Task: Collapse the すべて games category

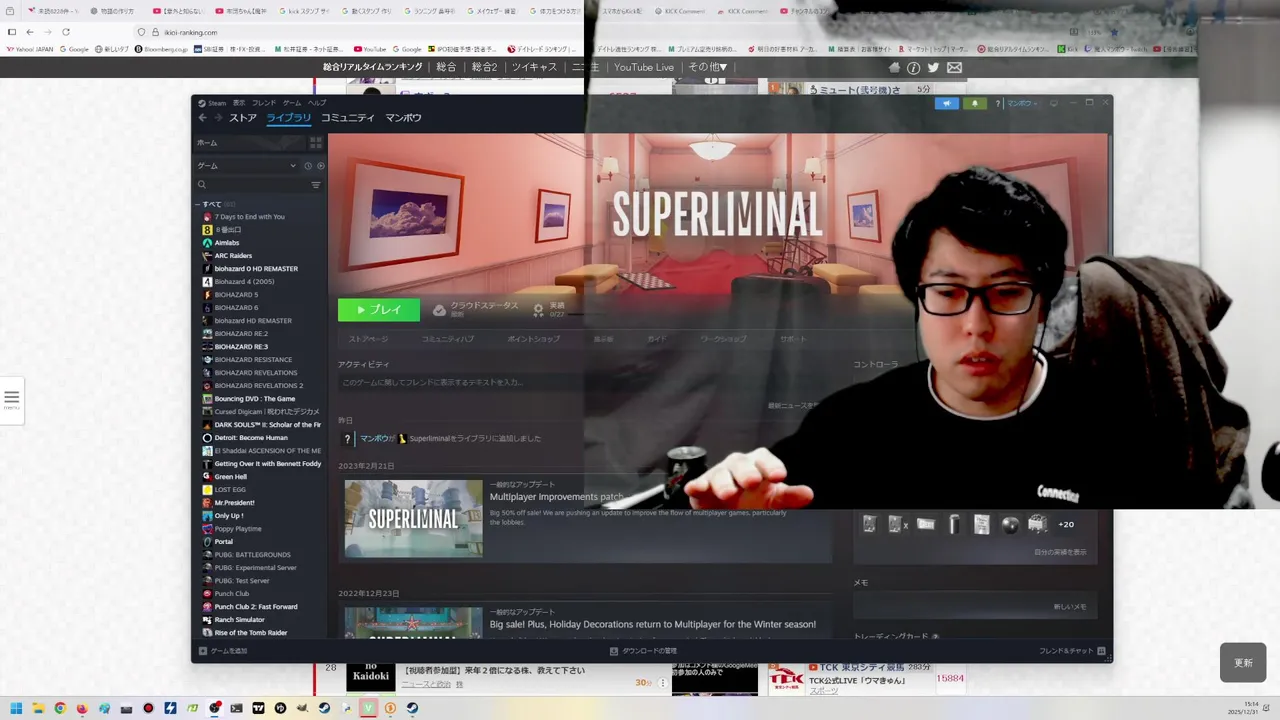Action: point(198,204)
